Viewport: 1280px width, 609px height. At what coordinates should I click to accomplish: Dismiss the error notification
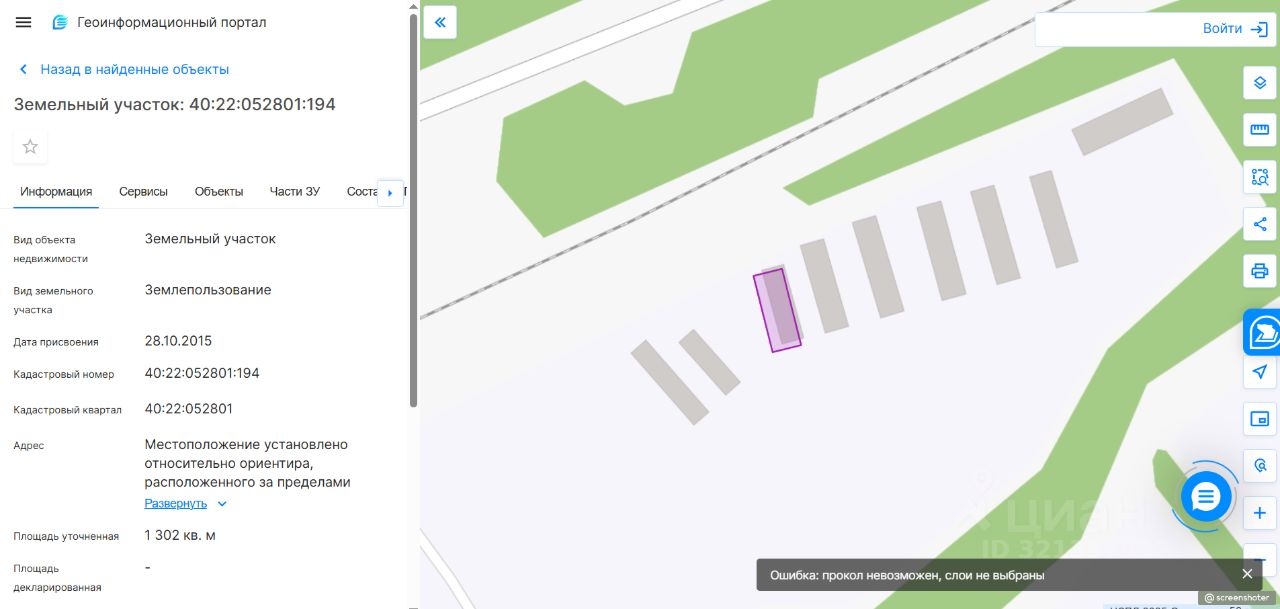point(1247,574)
